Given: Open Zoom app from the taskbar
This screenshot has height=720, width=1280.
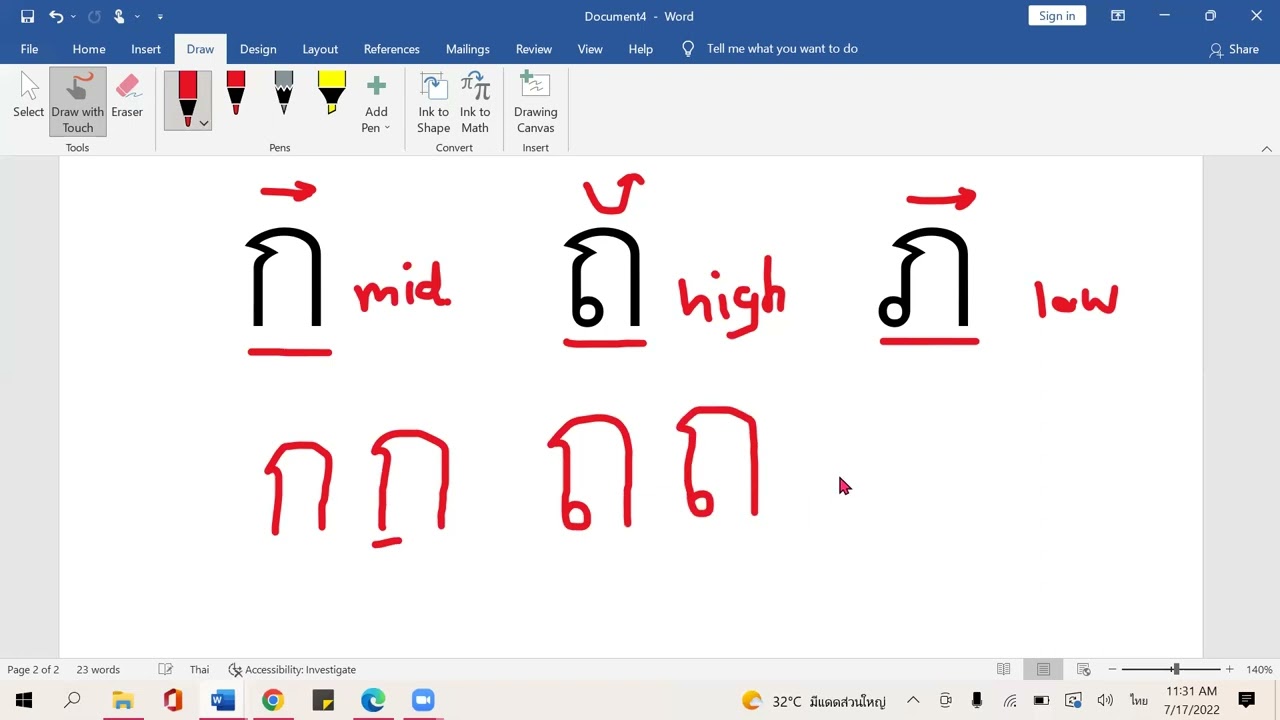Looking at the screenshot, I should pos(423,700).
